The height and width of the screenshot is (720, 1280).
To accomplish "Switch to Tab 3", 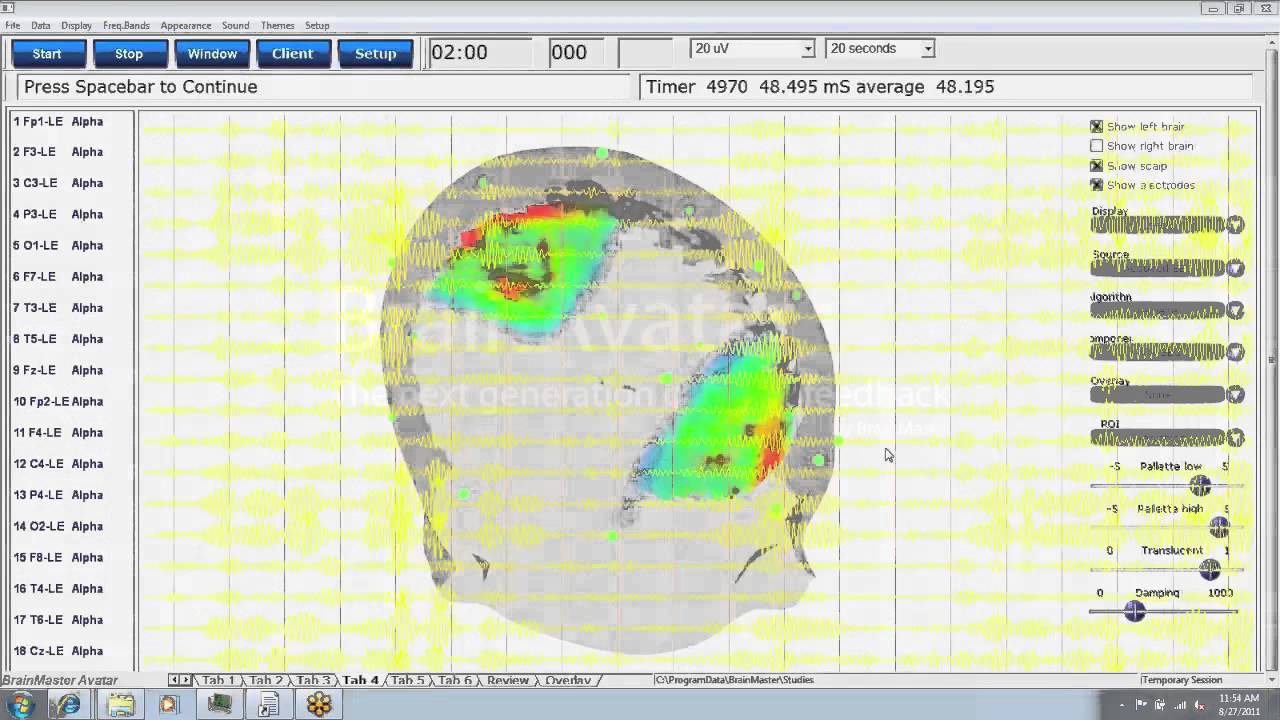I will tap(313, 680).
